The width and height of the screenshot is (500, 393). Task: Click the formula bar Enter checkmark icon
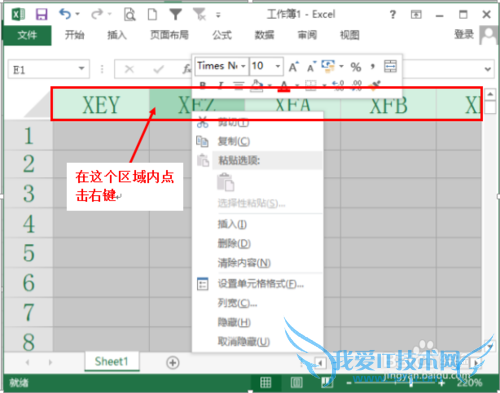(x=159, y=69)
